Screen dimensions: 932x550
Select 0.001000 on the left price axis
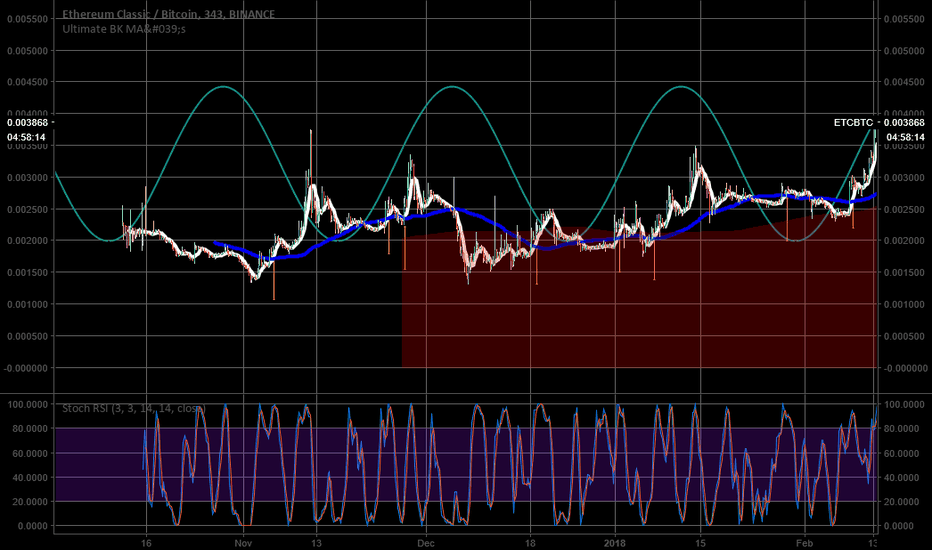27,304
